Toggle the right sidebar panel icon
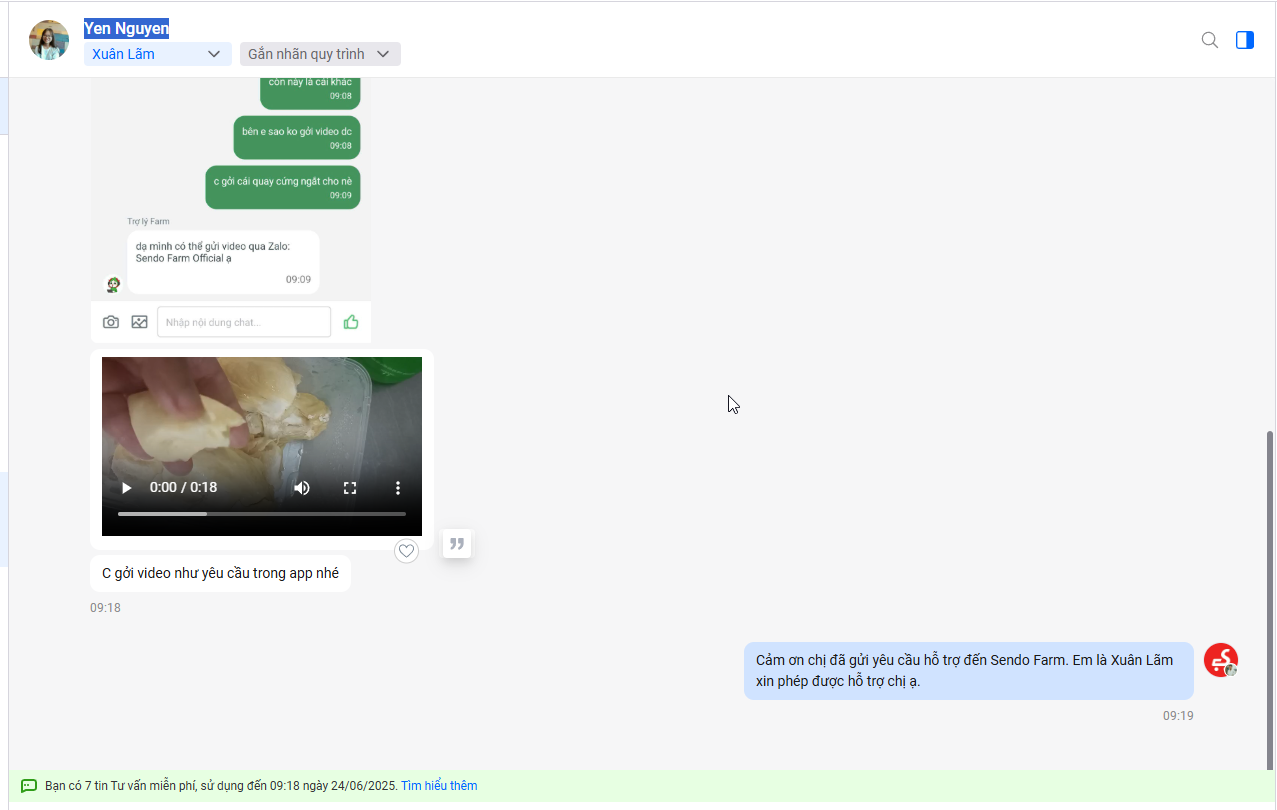The image size is (1277, 810). [1244, 40]
